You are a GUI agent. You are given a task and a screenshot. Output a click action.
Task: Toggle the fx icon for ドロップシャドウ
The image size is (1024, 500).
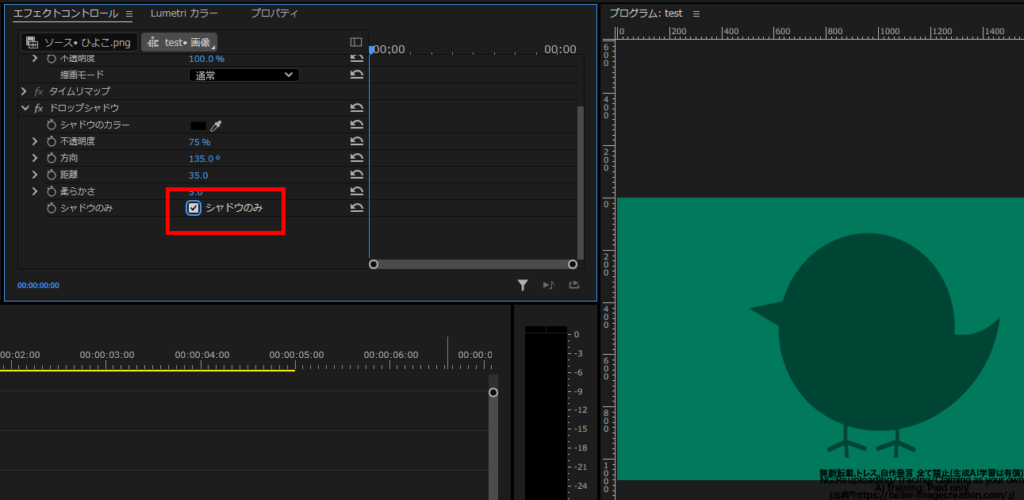click(39, 108)
